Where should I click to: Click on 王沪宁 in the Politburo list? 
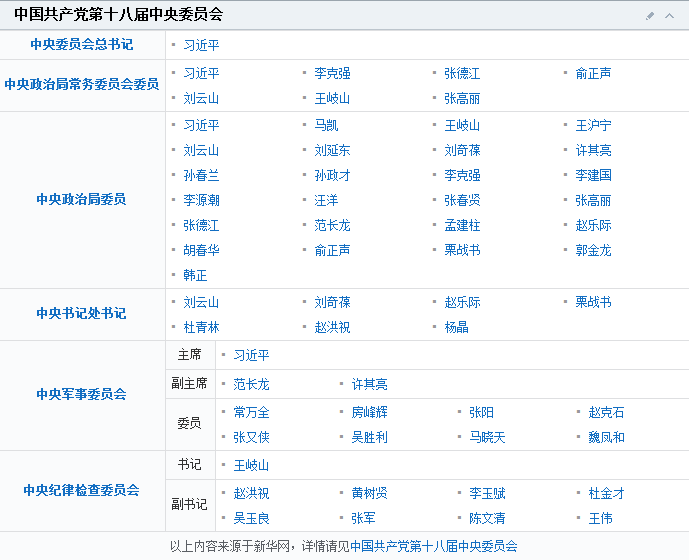coord(593,126)
